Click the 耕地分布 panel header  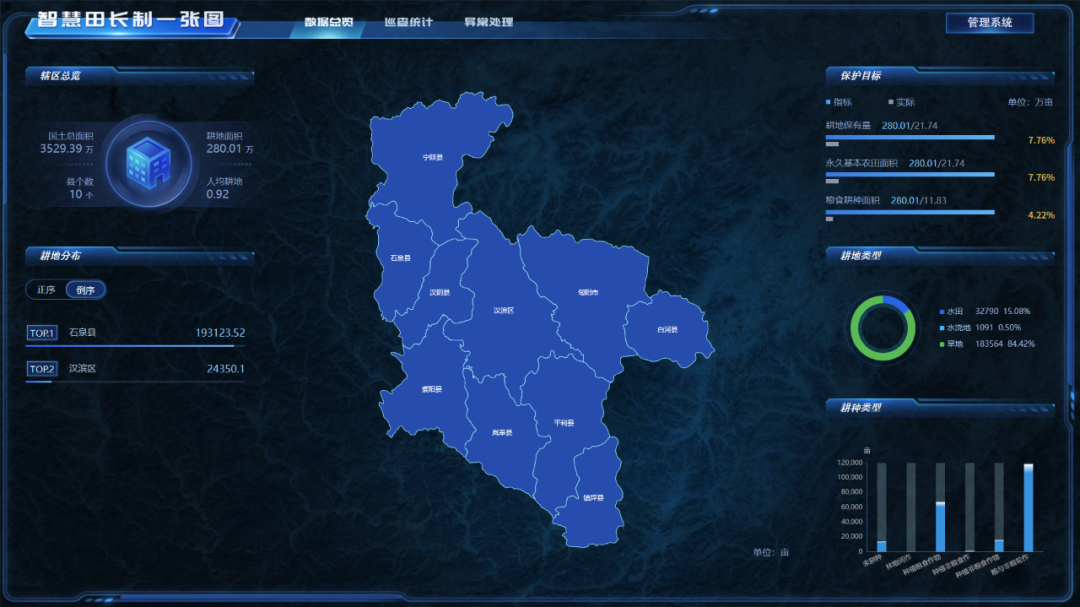point(139,256)
